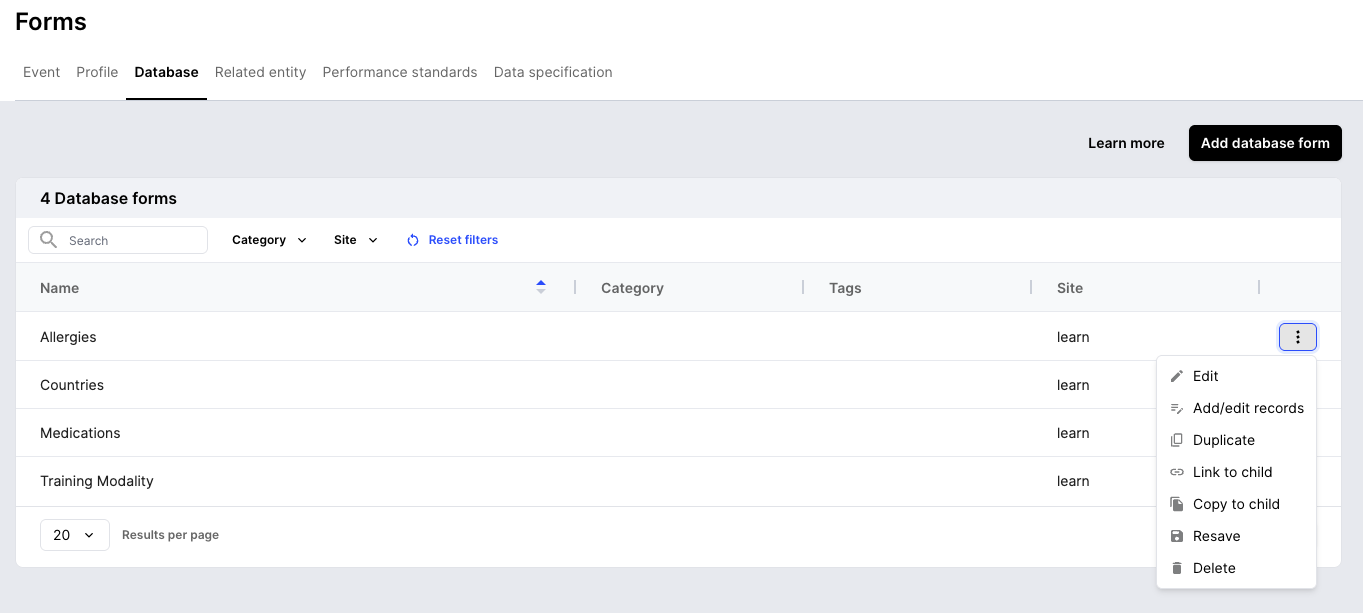
Task: Follow the Learn more link
Action: point(1126,143)
